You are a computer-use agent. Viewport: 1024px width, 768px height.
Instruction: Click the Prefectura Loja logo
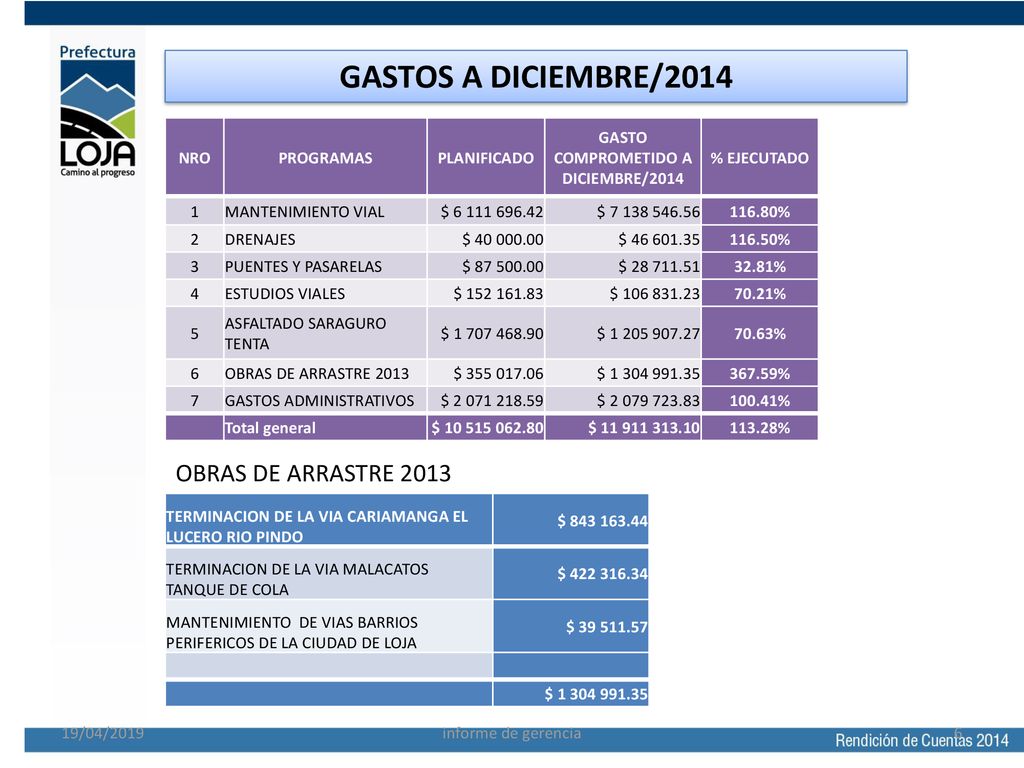[97, 111]
